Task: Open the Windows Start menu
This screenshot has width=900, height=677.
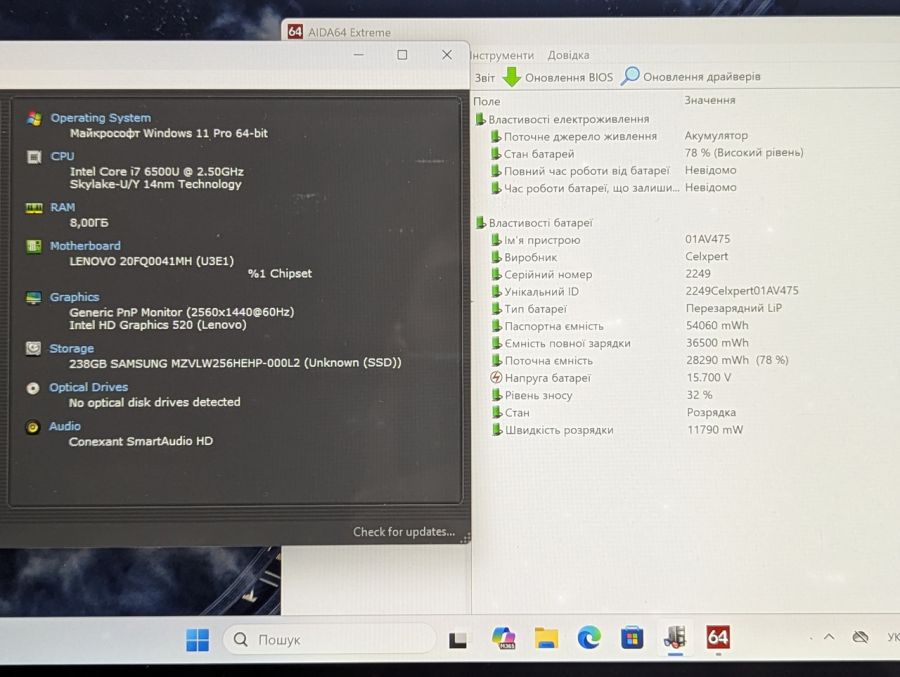Action: 197,640
